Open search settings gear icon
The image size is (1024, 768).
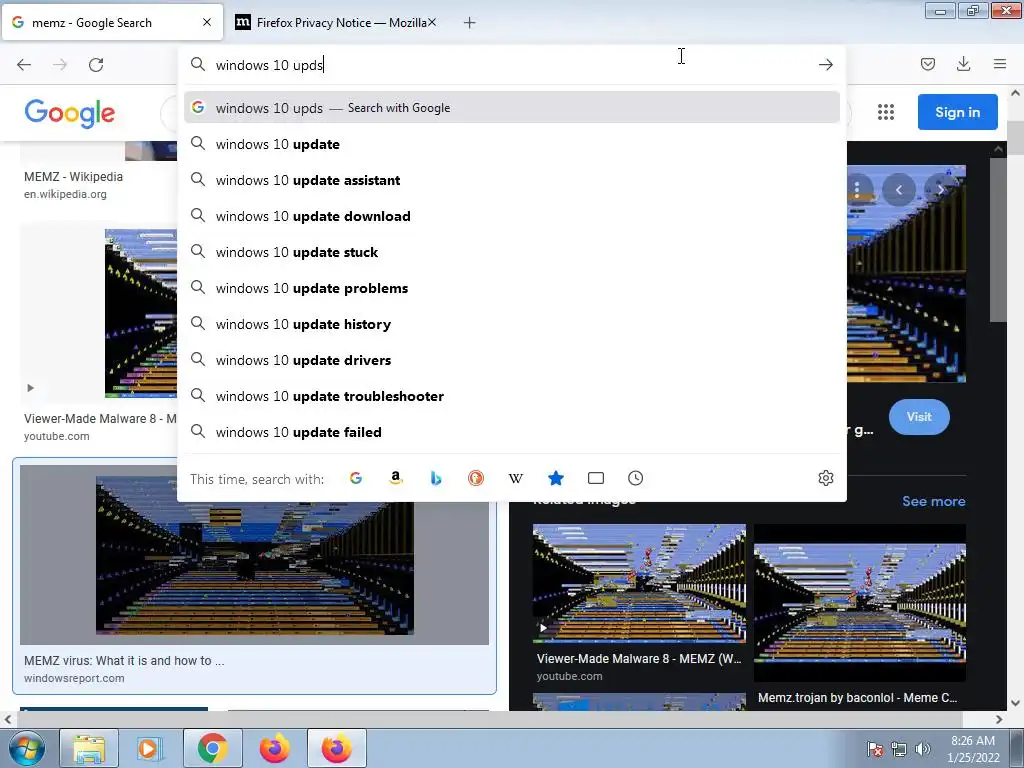click(825, 478)
